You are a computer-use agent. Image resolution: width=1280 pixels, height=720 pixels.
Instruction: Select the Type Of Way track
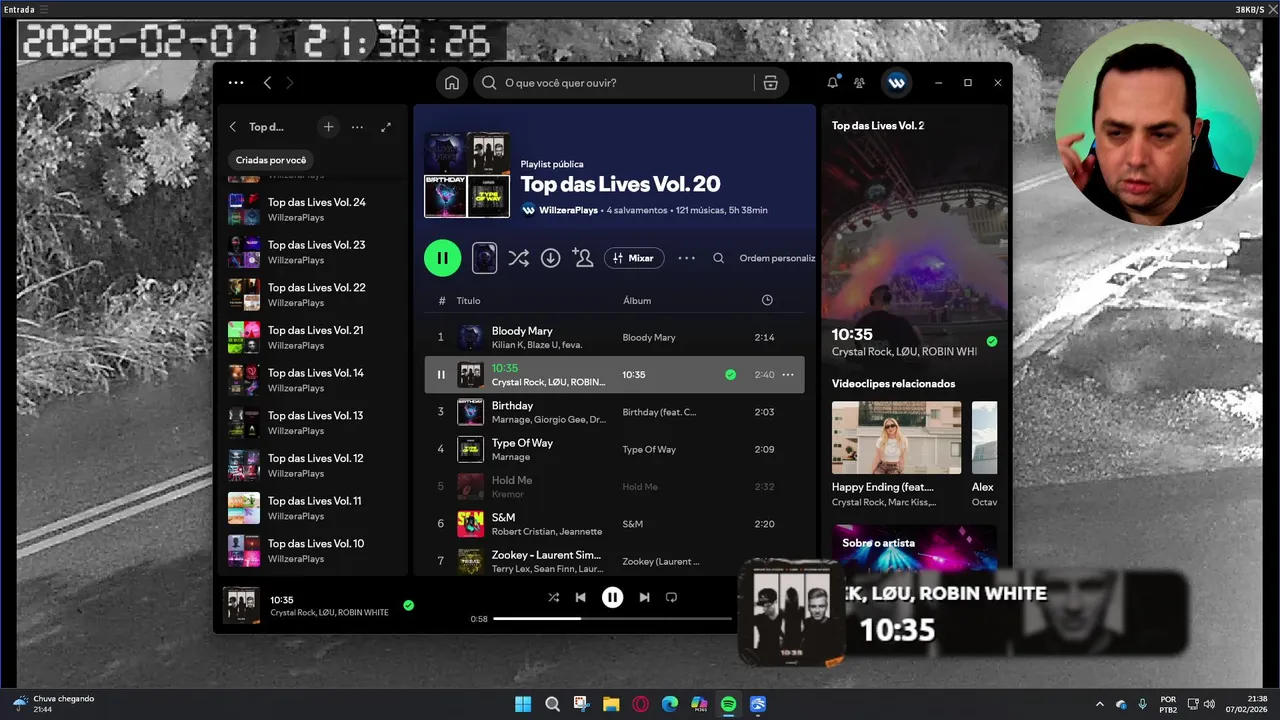coord(614,449)
